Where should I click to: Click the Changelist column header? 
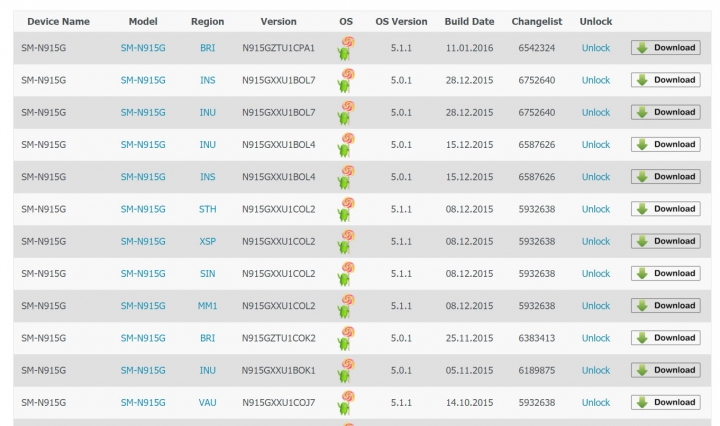[x=537, y=22]
